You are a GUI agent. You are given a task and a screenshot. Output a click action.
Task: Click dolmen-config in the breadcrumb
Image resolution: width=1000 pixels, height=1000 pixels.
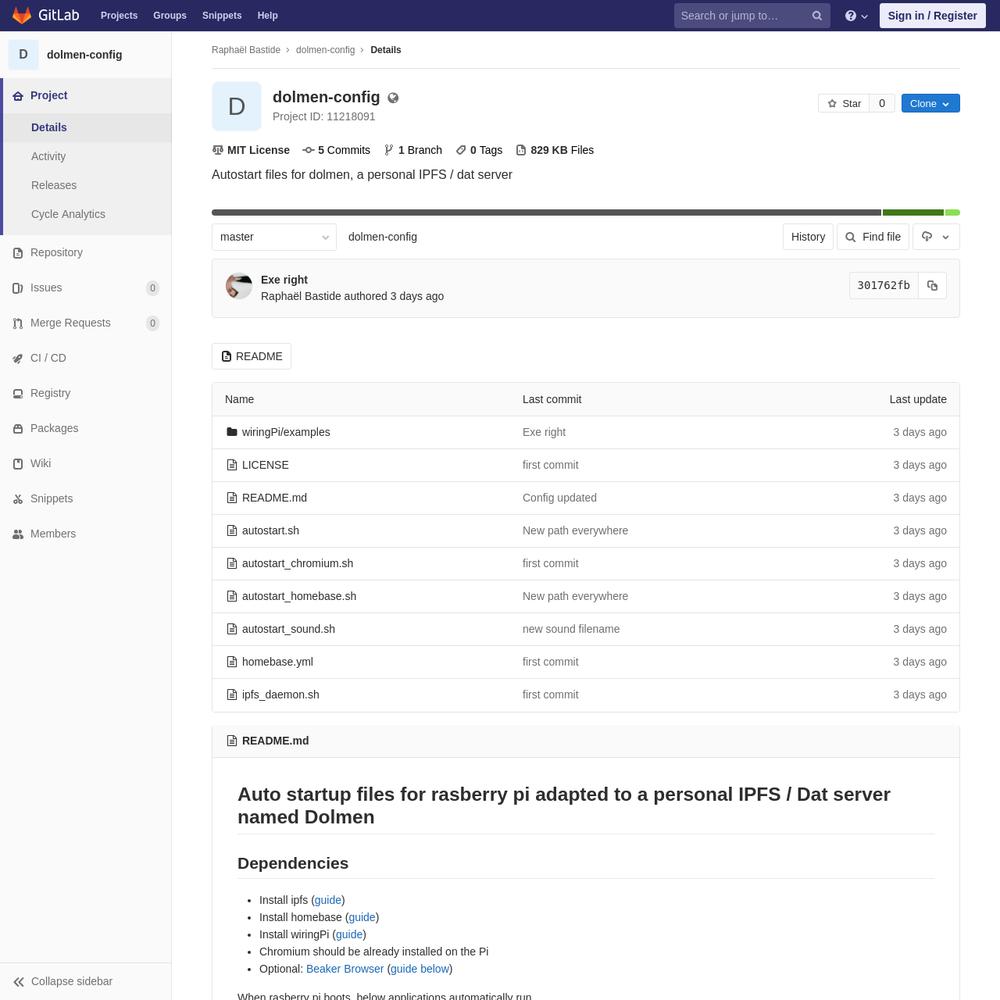(325, 50)
